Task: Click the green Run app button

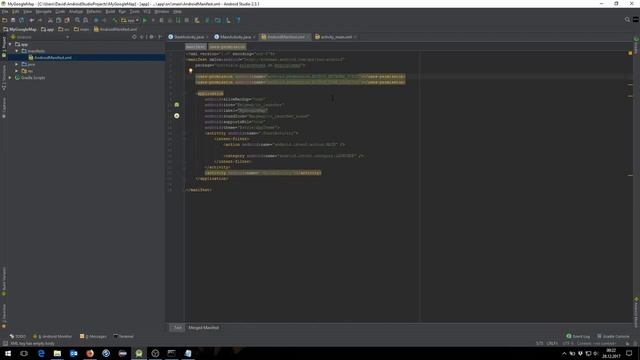Action: coord(144,20)
